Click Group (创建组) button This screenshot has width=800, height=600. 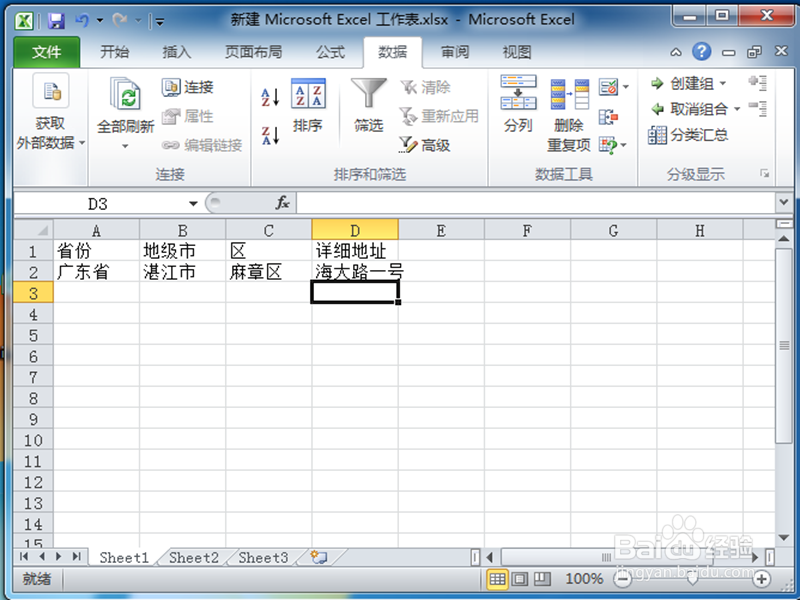point(683,83)
